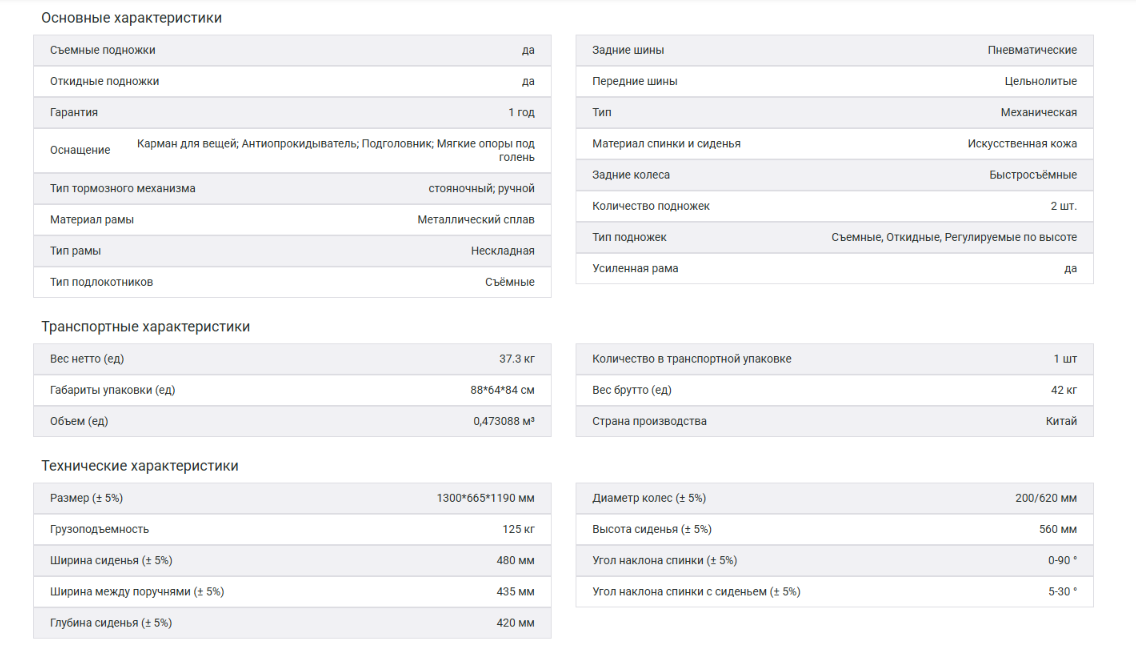The height and width of the screenshot is (653, 1136).
Task: Select the "Передние шины" row label
Action: (634, 82)
